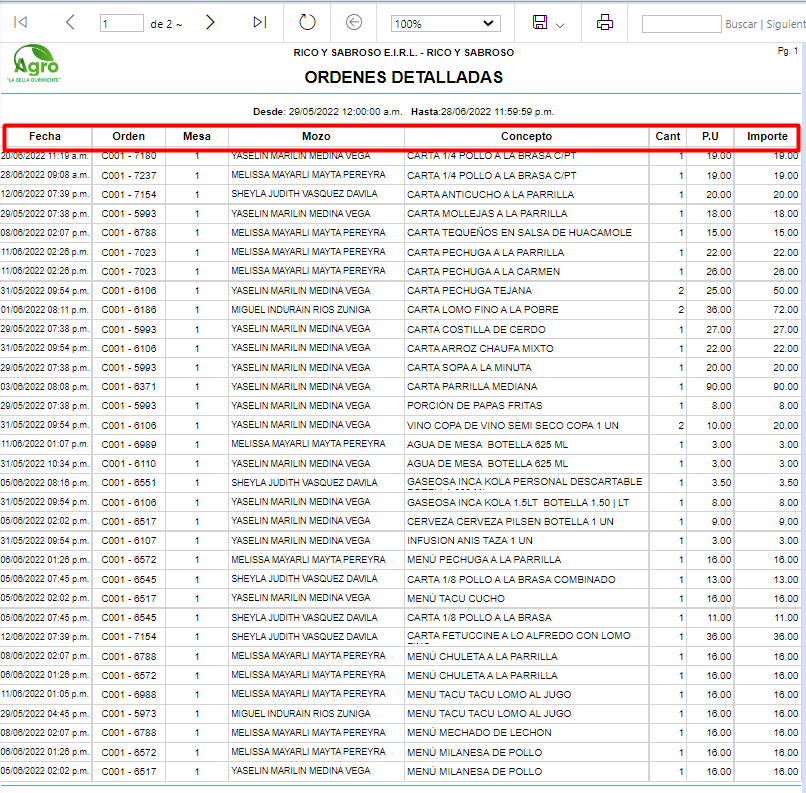Select CARTA PARRILLA MEDIANA concept

point(472,386)
